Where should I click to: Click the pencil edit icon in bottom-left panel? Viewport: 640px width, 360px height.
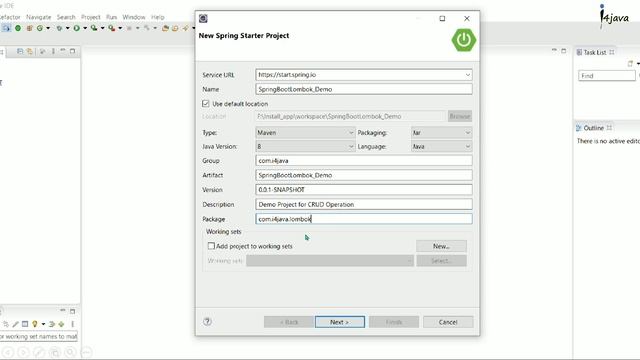[x=15, y=324]
